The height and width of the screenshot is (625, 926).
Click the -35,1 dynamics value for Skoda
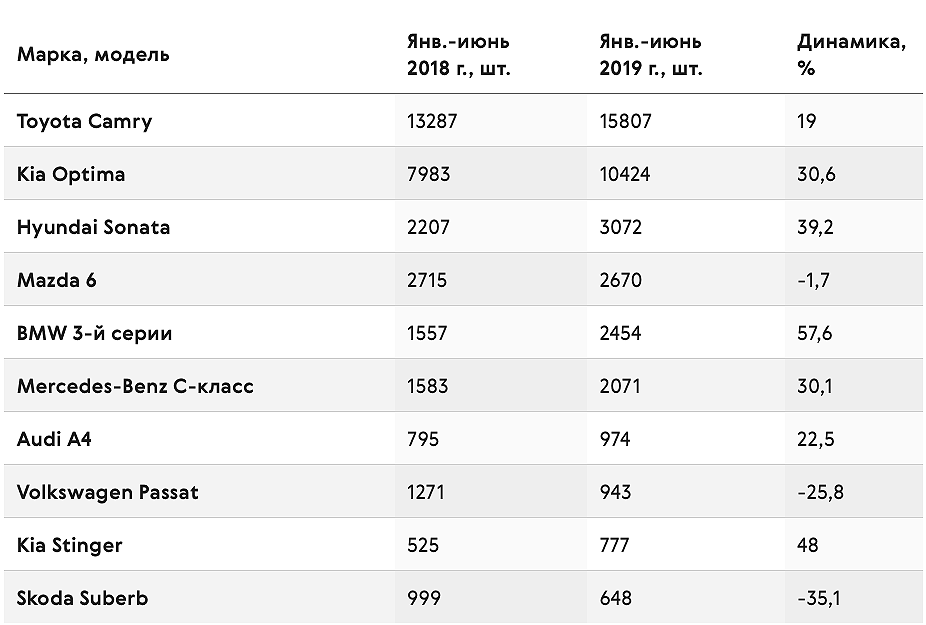(x=819, y=599)
